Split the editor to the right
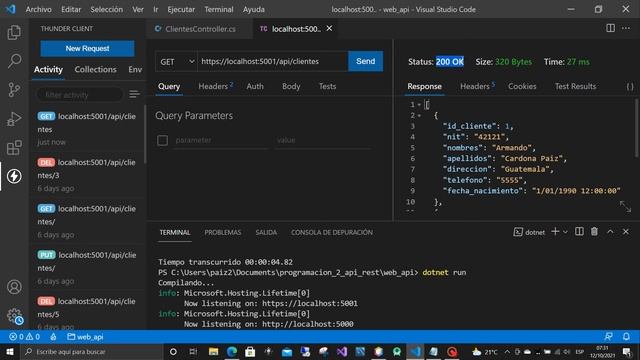Image resolution: width=640 pixels, height=360 pixels. 610,28
